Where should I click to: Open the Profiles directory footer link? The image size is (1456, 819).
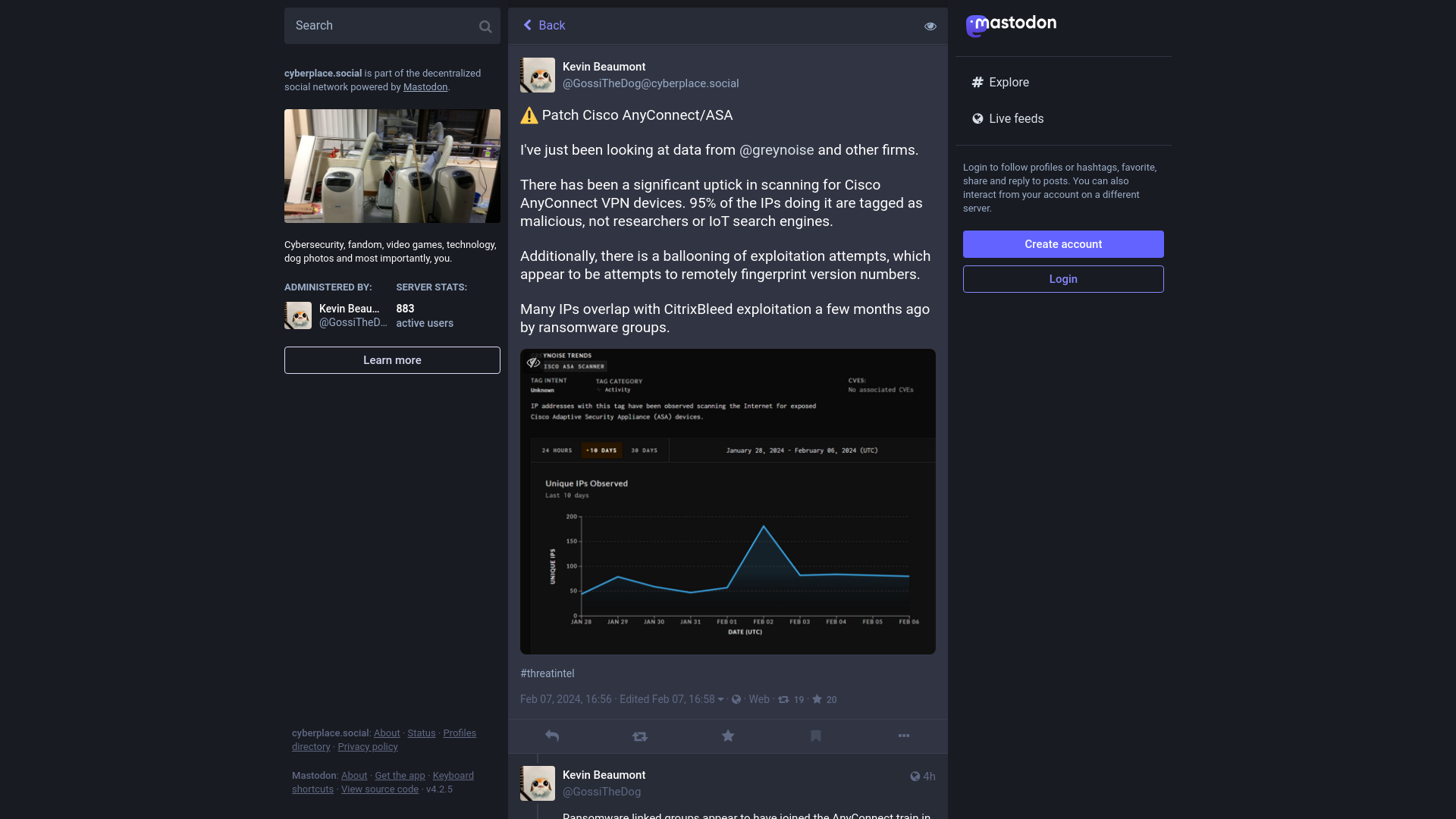384,740
